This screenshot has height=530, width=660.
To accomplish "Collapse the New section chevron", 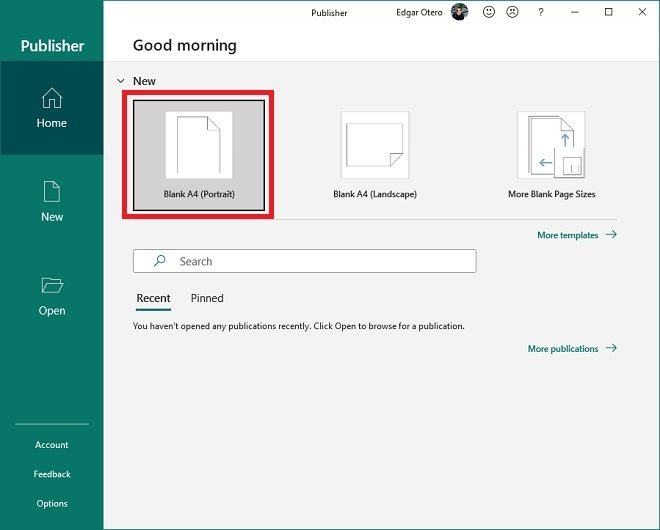I will tap(121, 81).
